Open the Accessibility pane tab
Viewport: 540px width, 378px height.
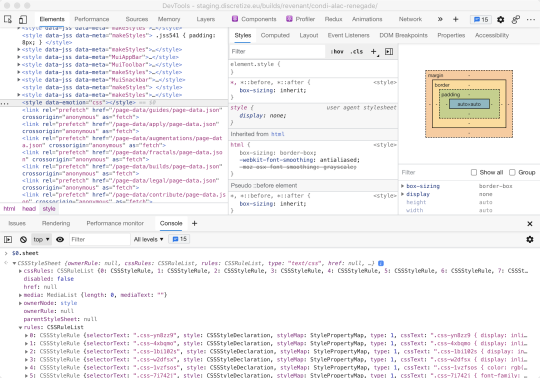(492, 35)
